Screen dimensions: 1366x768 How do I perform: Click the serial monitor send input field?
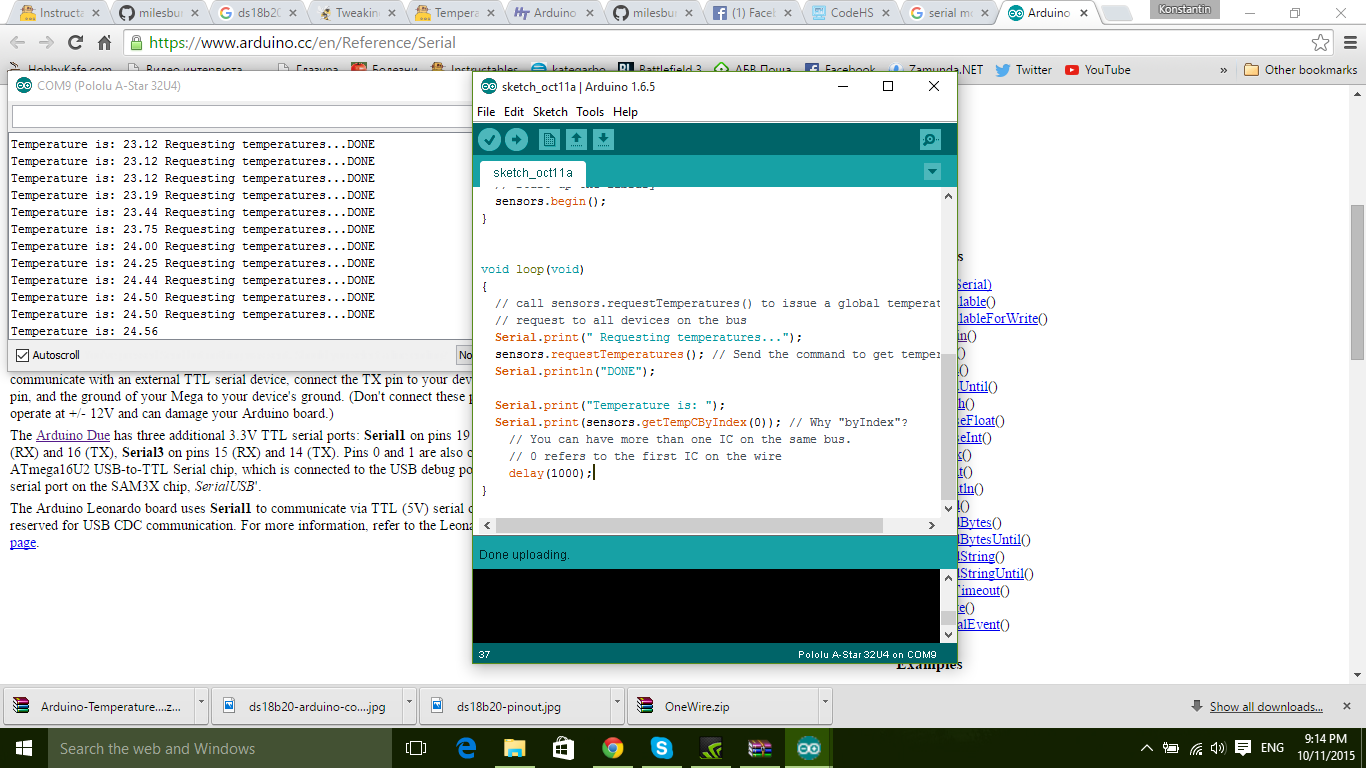pyautogui.click(x=240, y=117)
